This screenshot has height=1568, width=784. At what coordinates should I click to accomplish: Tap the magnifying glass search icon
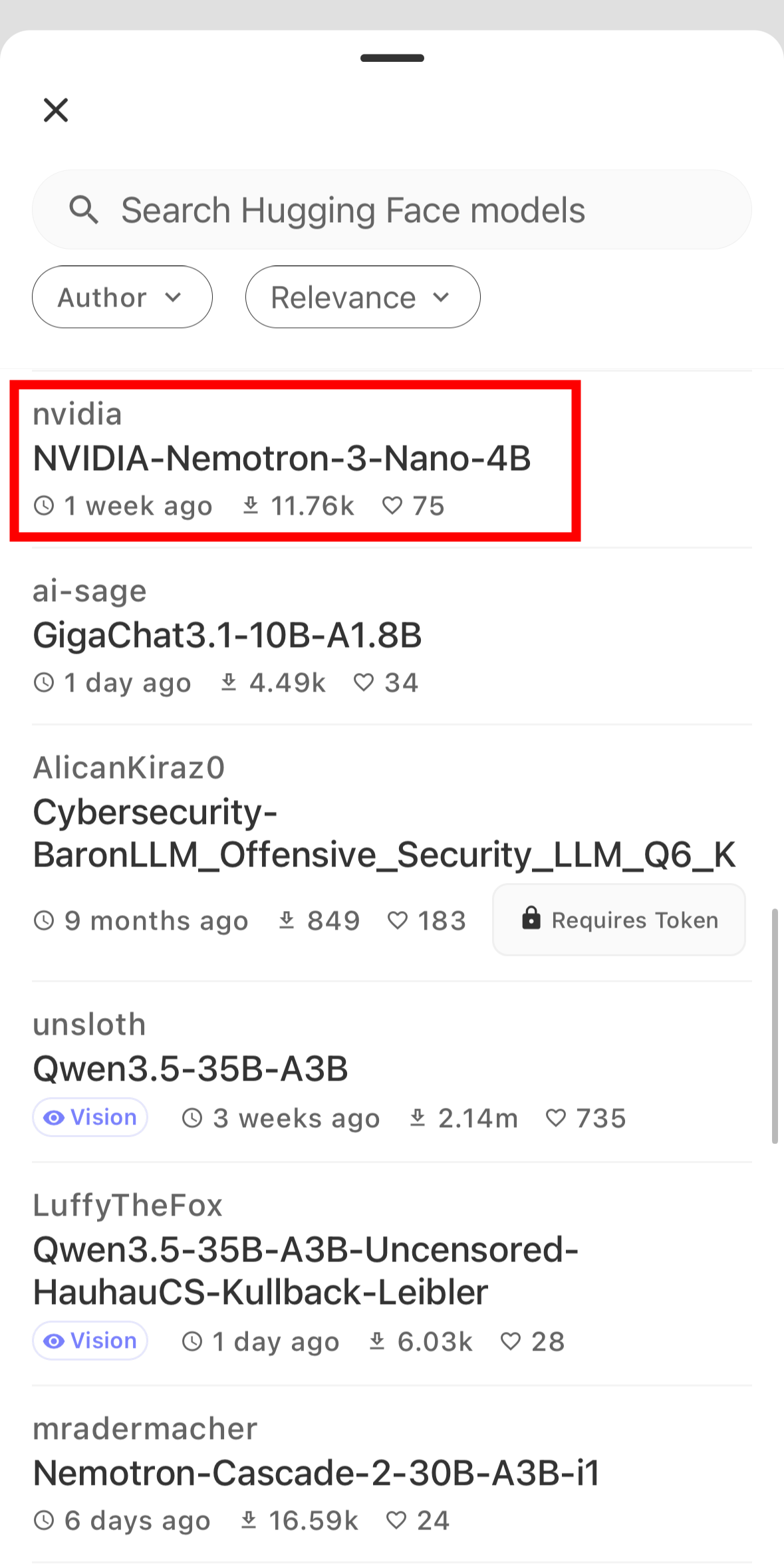tap(84, 210)
